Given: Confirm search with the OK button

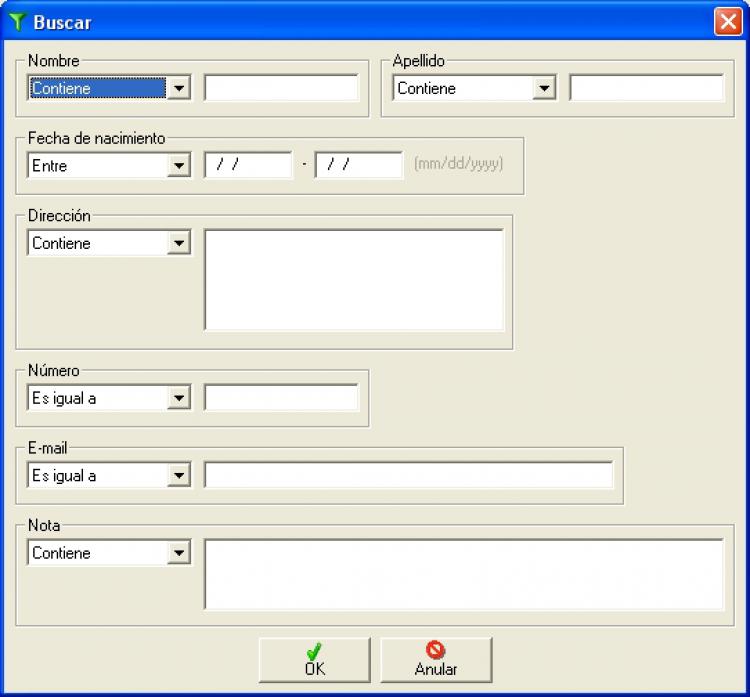Looking at the screenshot, I should point(315,660).
